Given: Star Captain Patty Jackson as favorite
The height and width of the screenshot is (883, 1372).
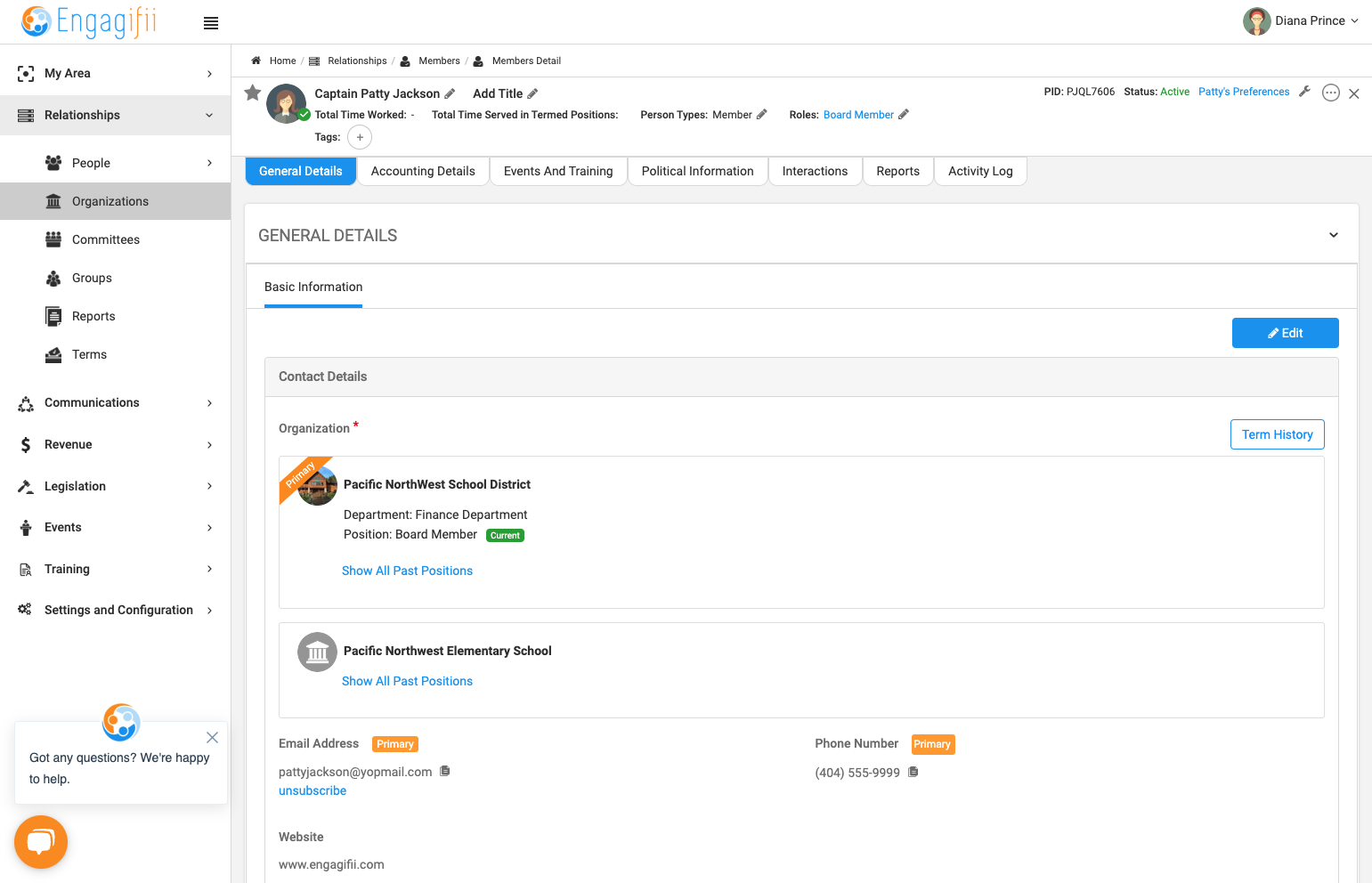Looking at the screenshot, I should tap(253, 93).
